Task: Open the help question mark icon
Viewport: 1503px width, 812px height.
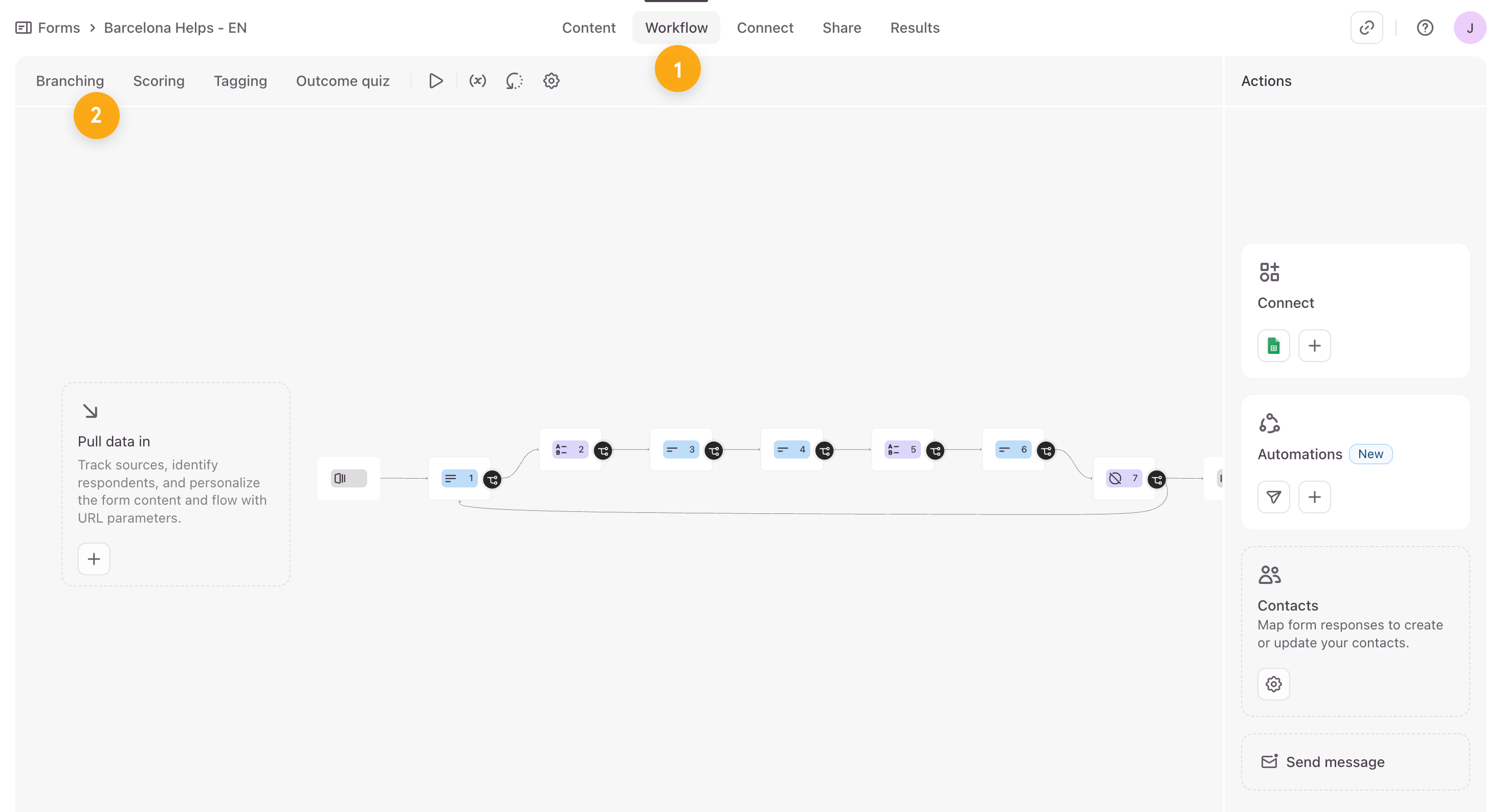Action: pos(1424,28)
